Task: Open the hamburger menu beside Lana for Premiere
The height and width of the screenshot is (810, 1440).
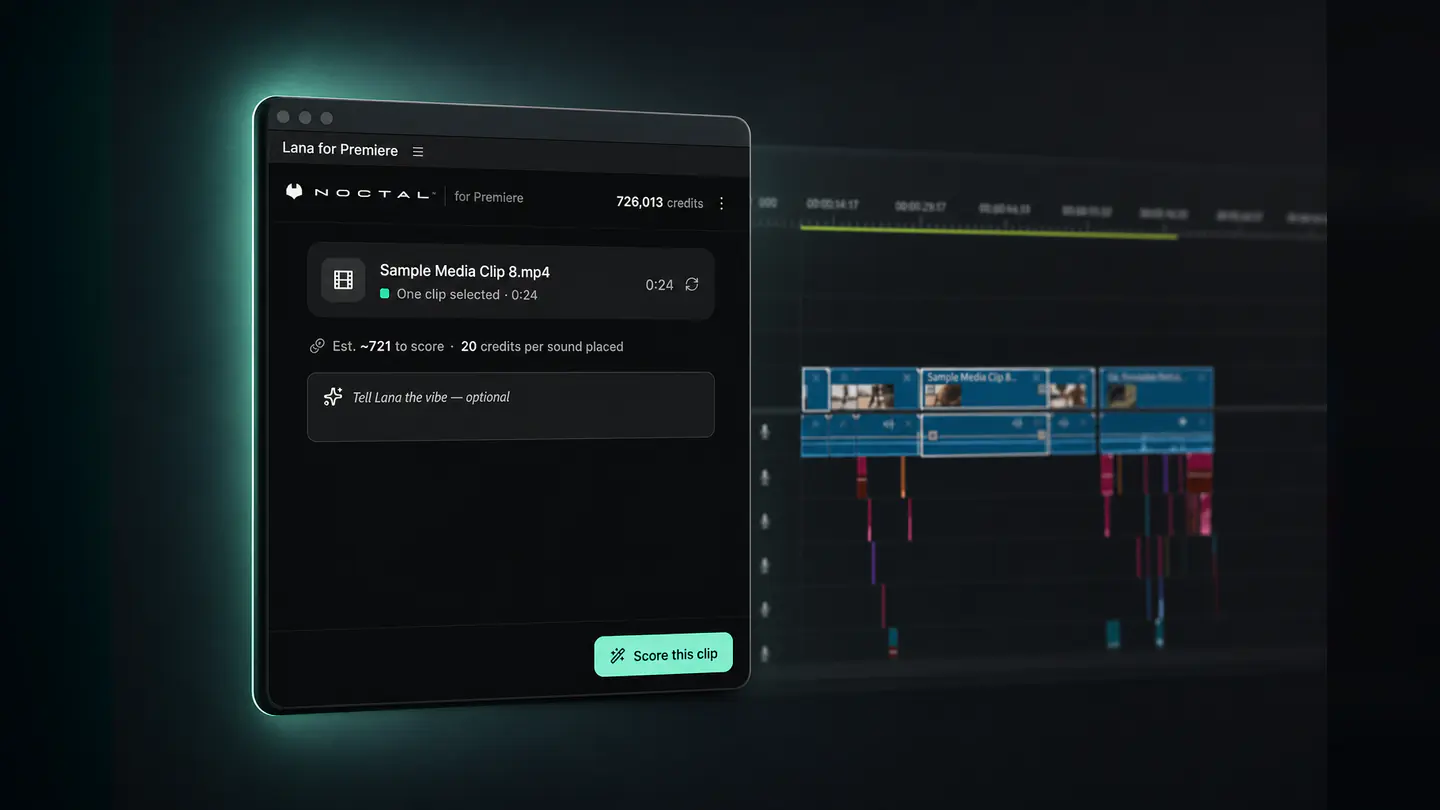Action: 418,152
